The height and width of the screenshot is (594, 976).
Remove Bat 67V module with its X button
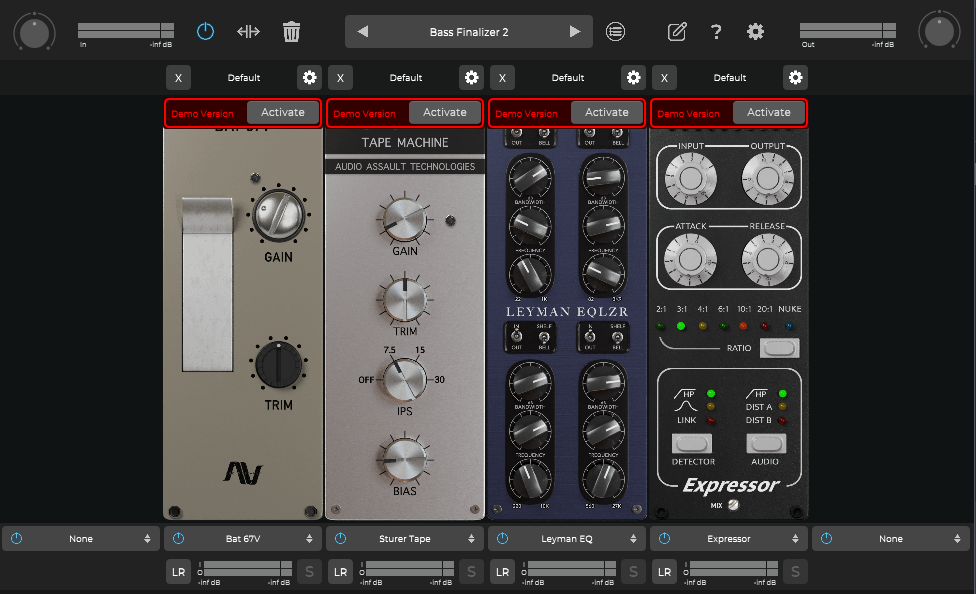point(178,78)
